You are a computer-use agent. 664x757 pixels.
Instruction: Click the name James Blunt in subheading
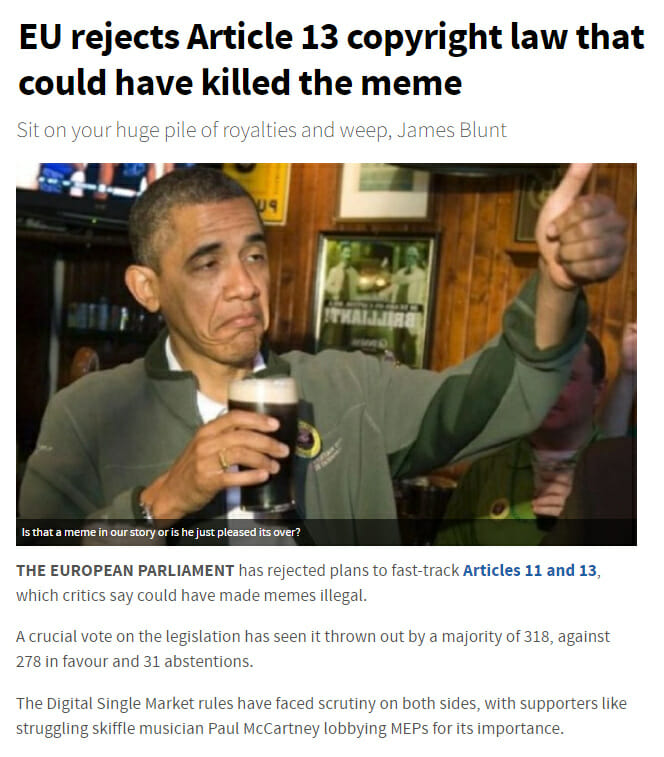pos(452,130)
